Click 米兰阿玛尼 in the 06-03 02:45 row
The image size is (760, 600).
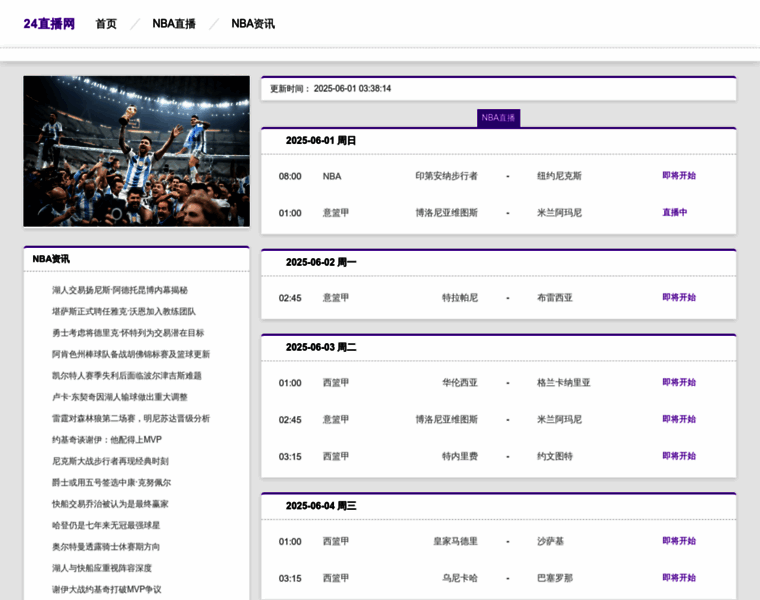point(559,420)
